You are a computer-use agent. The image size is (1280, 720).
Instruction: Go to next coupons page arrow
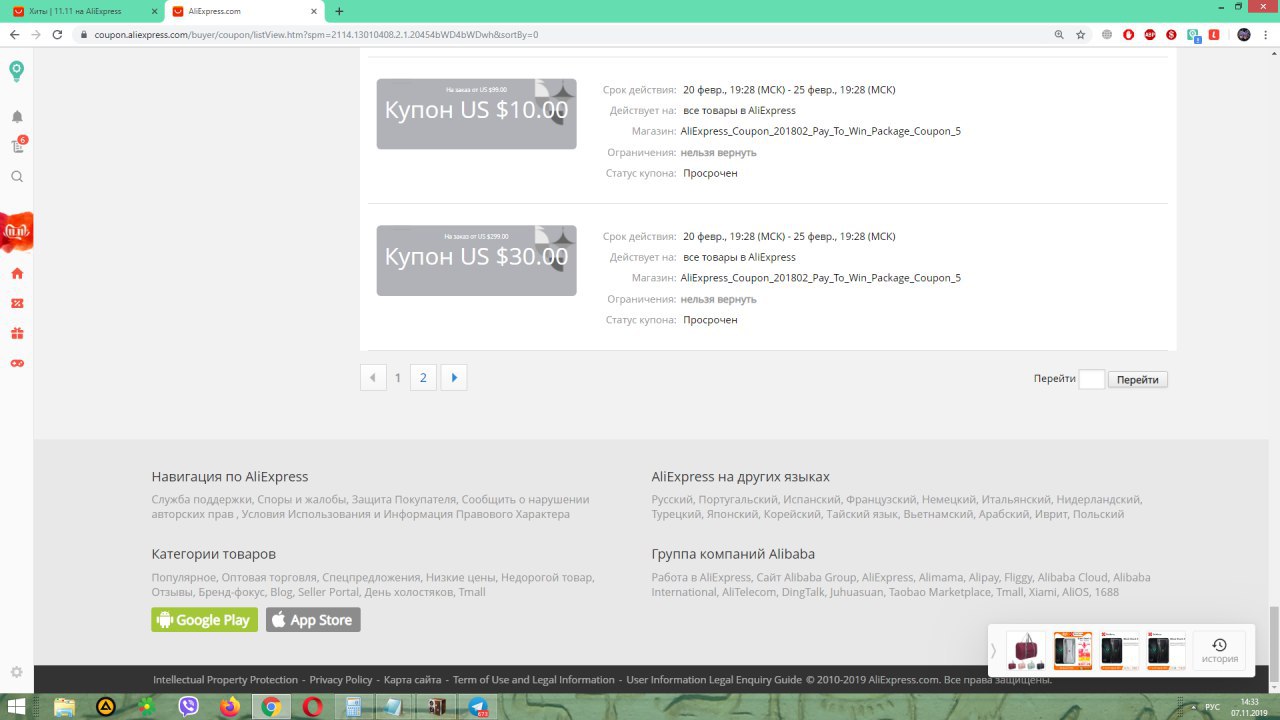(x=454, y=378)
